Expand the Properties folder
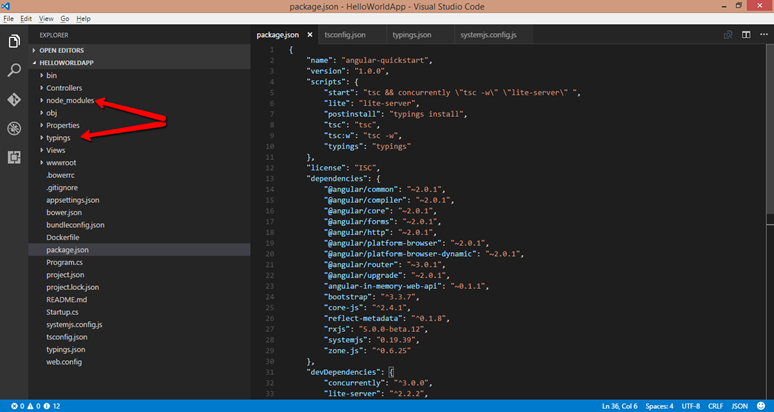Image resolution: width=774 pixels, height=412 pixels. pyautogui.click(x=63, y=125)
